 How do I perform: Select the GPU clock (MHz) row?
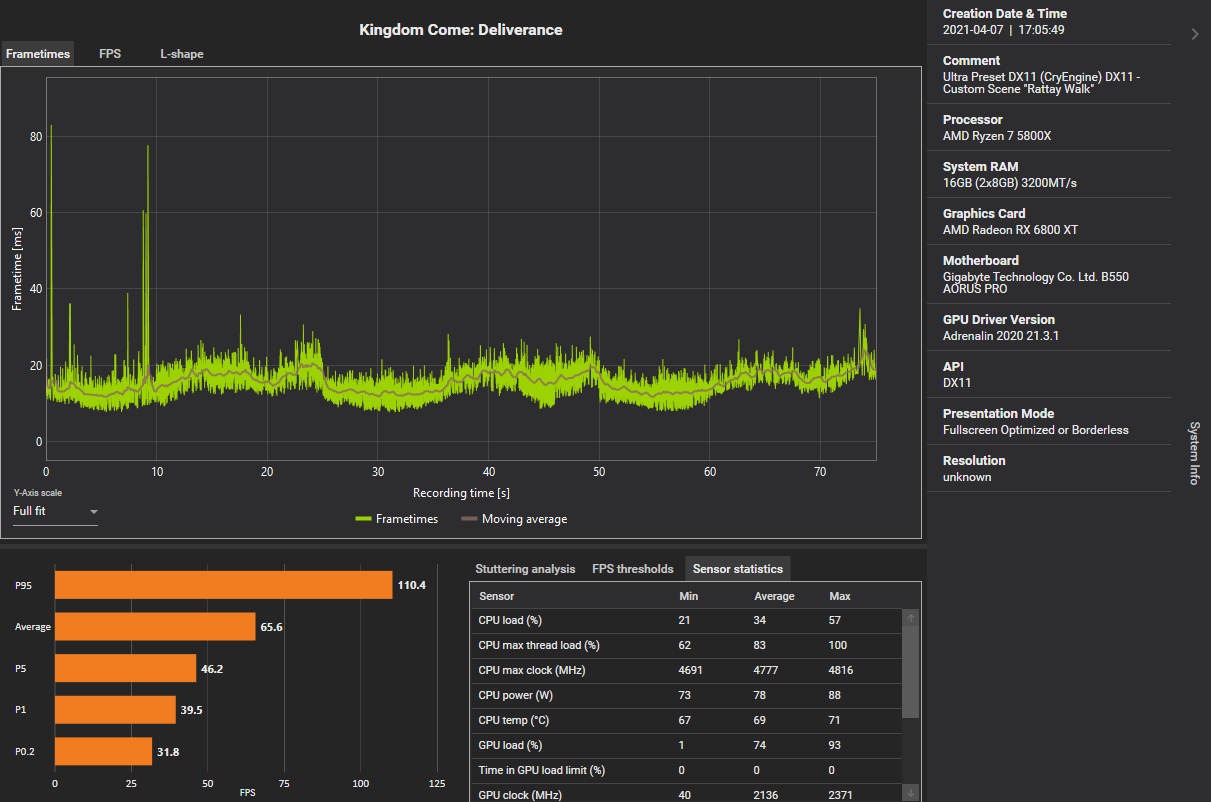686,794
